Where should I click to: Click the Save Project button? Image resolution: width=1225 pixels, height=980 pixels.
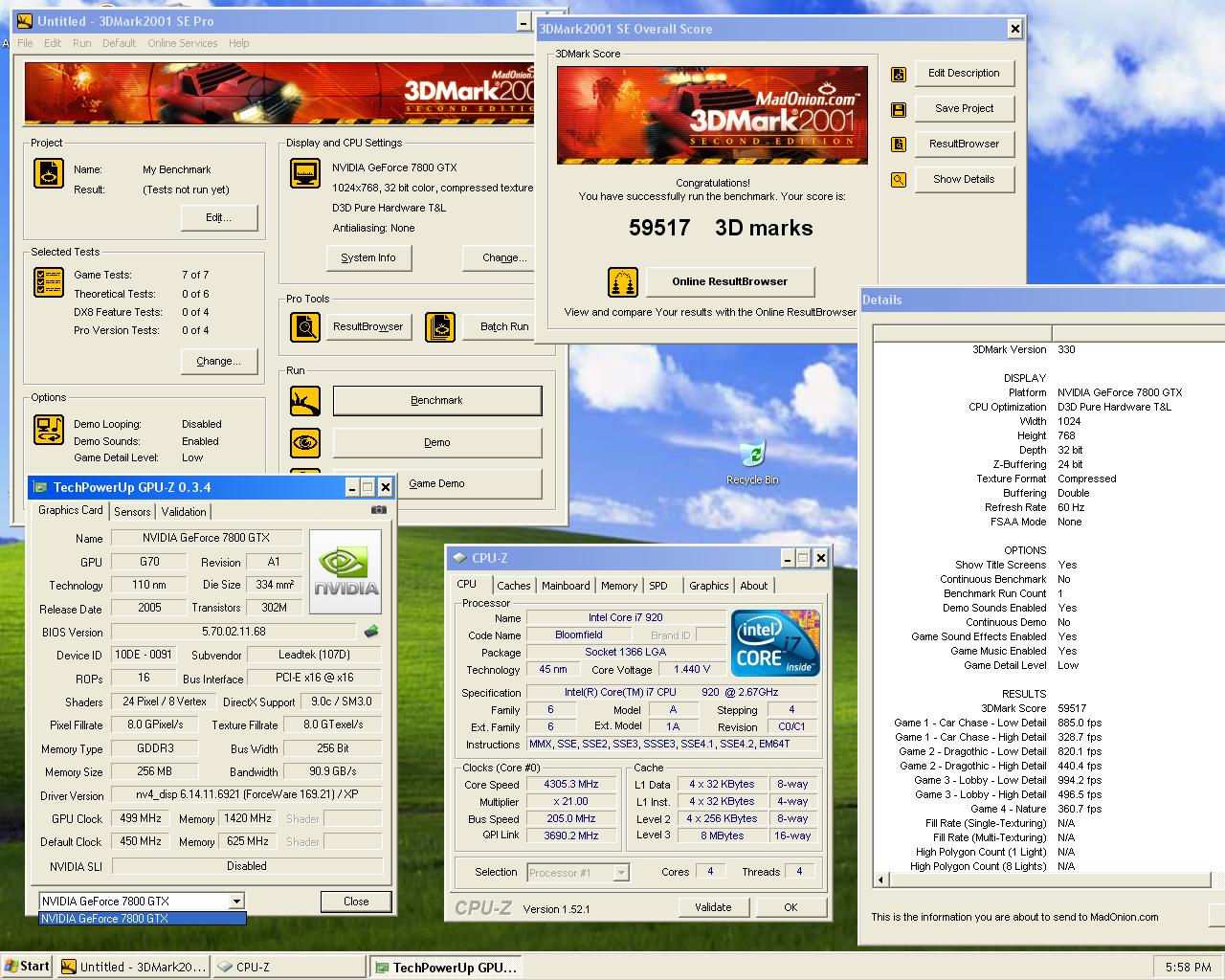964,109
